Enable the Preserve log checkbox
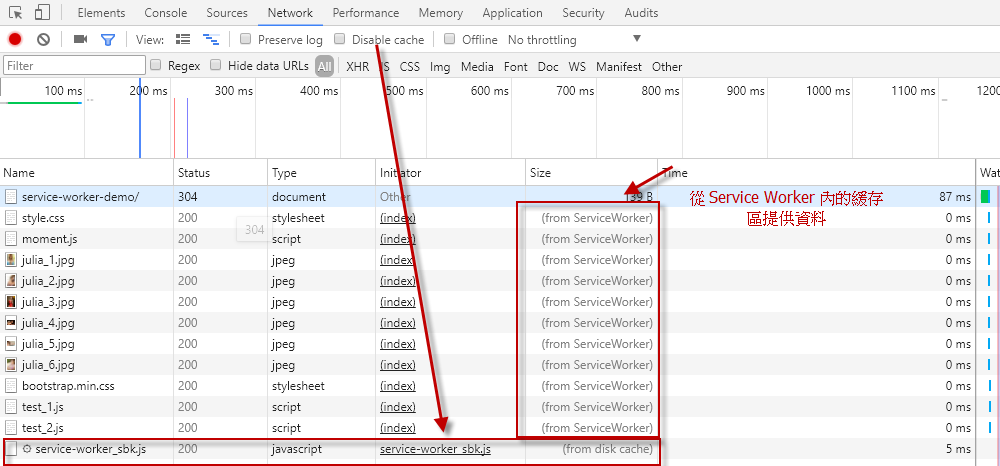This screenshot has height=466, width=1000. 246,40
